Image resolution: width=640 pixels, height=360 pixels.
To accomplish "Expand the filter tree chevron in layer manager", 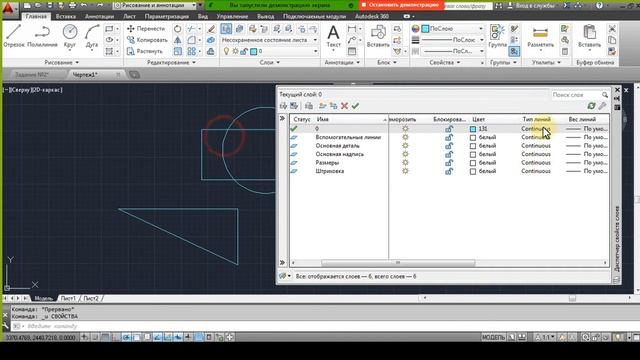I will (282, 118).
